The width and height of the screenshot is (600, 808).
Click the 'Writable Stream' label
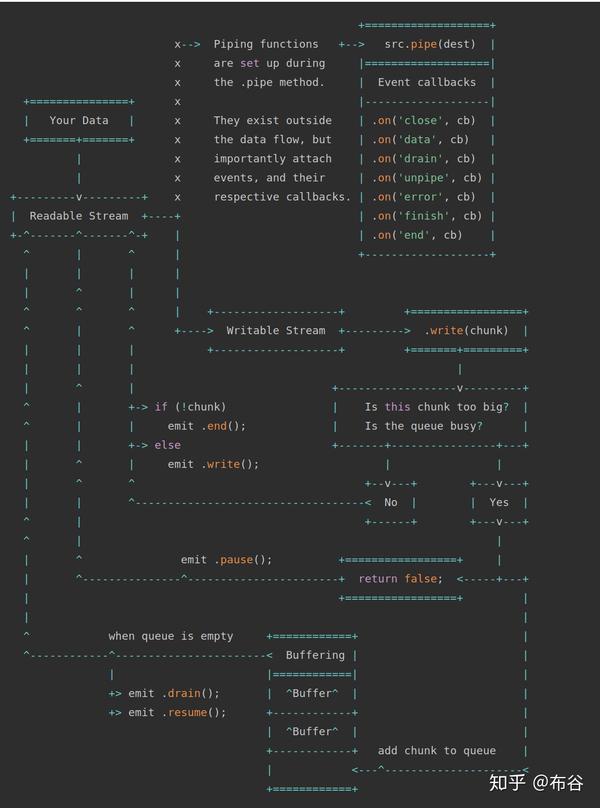[276, 330]
